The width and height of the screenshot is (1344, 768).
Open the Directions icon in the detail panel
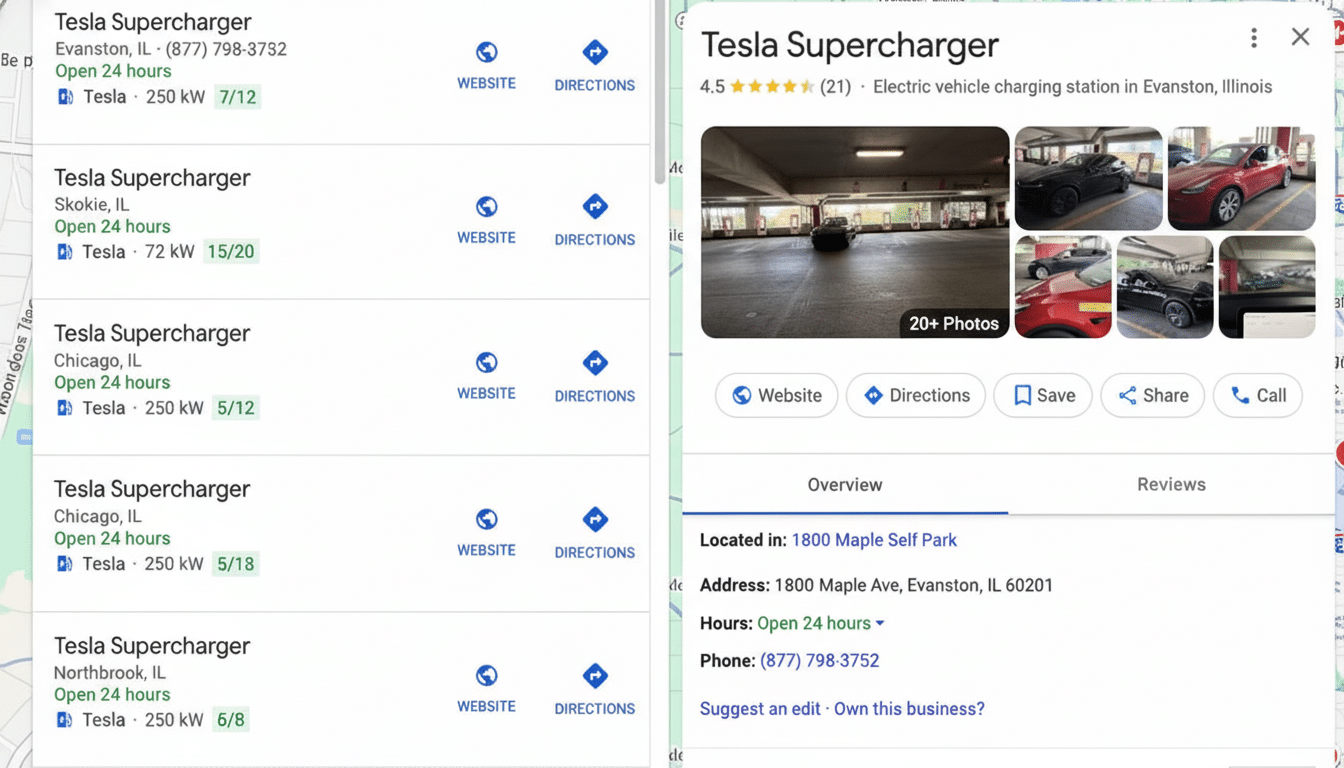(874, 395)
